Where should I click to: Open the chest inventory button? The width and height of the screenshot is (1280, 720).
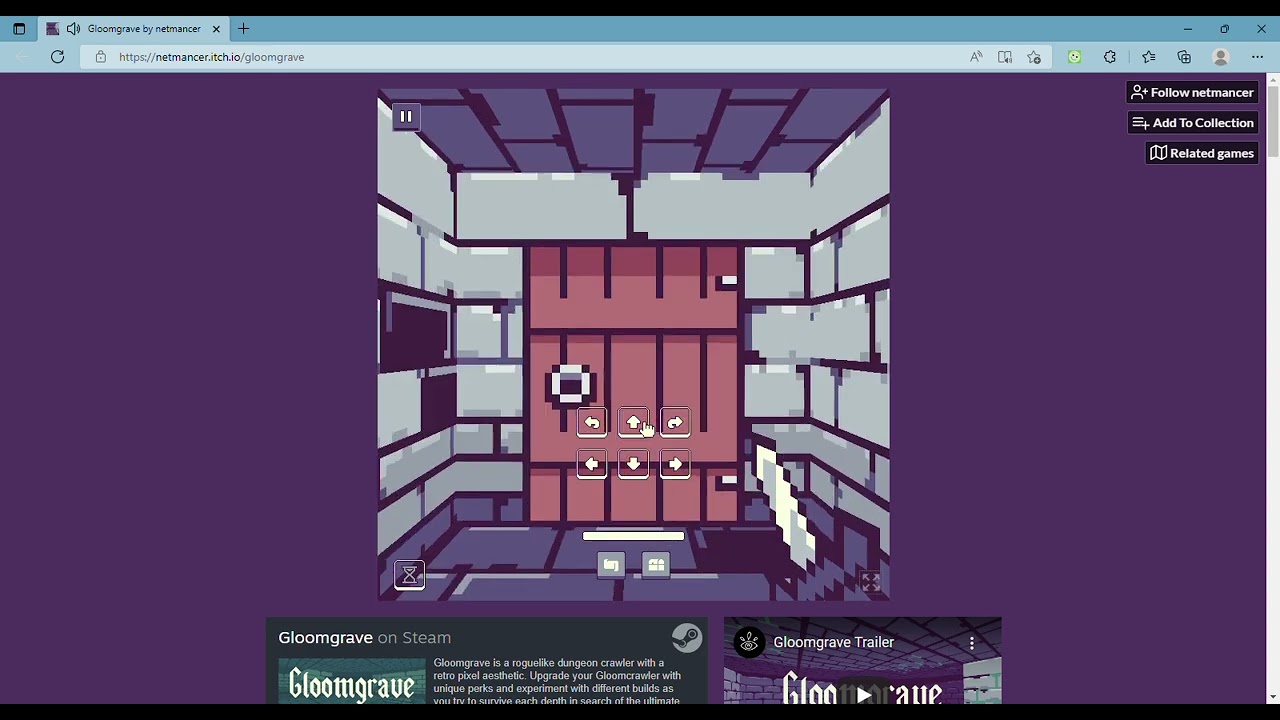pyautogui.click(x=656, y=566)
